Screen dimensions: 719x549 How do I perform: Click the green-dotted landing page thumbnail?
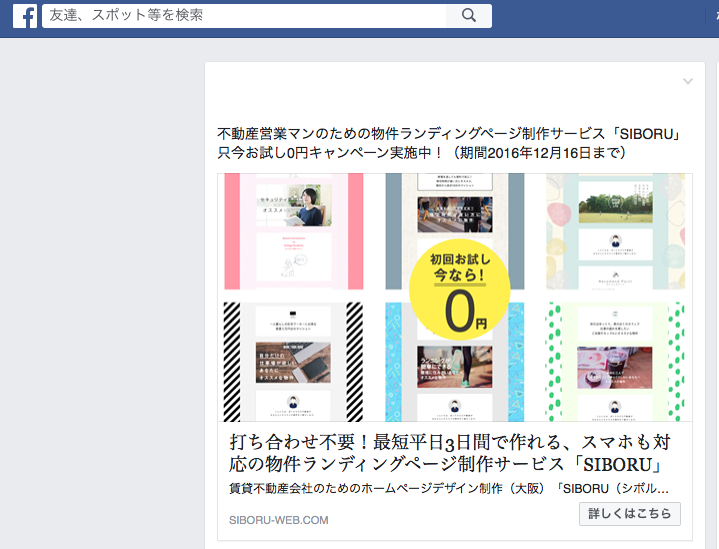pyautogui.click(x=615, y=361)
